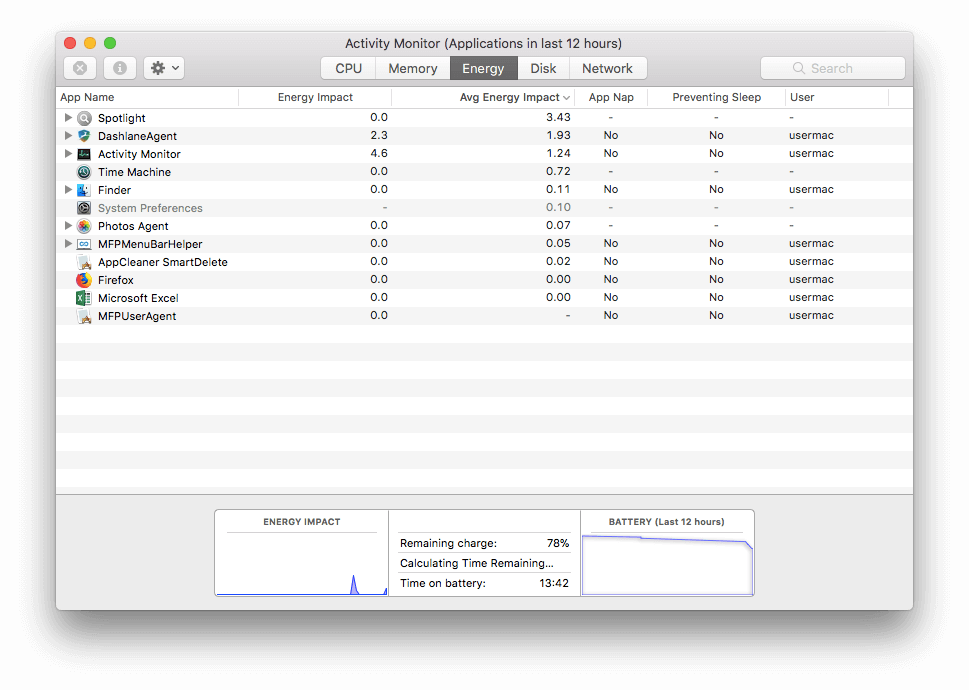This screenshot has width=969, height=690.
Task: Click the window title text
Action: tap(483, 43)
